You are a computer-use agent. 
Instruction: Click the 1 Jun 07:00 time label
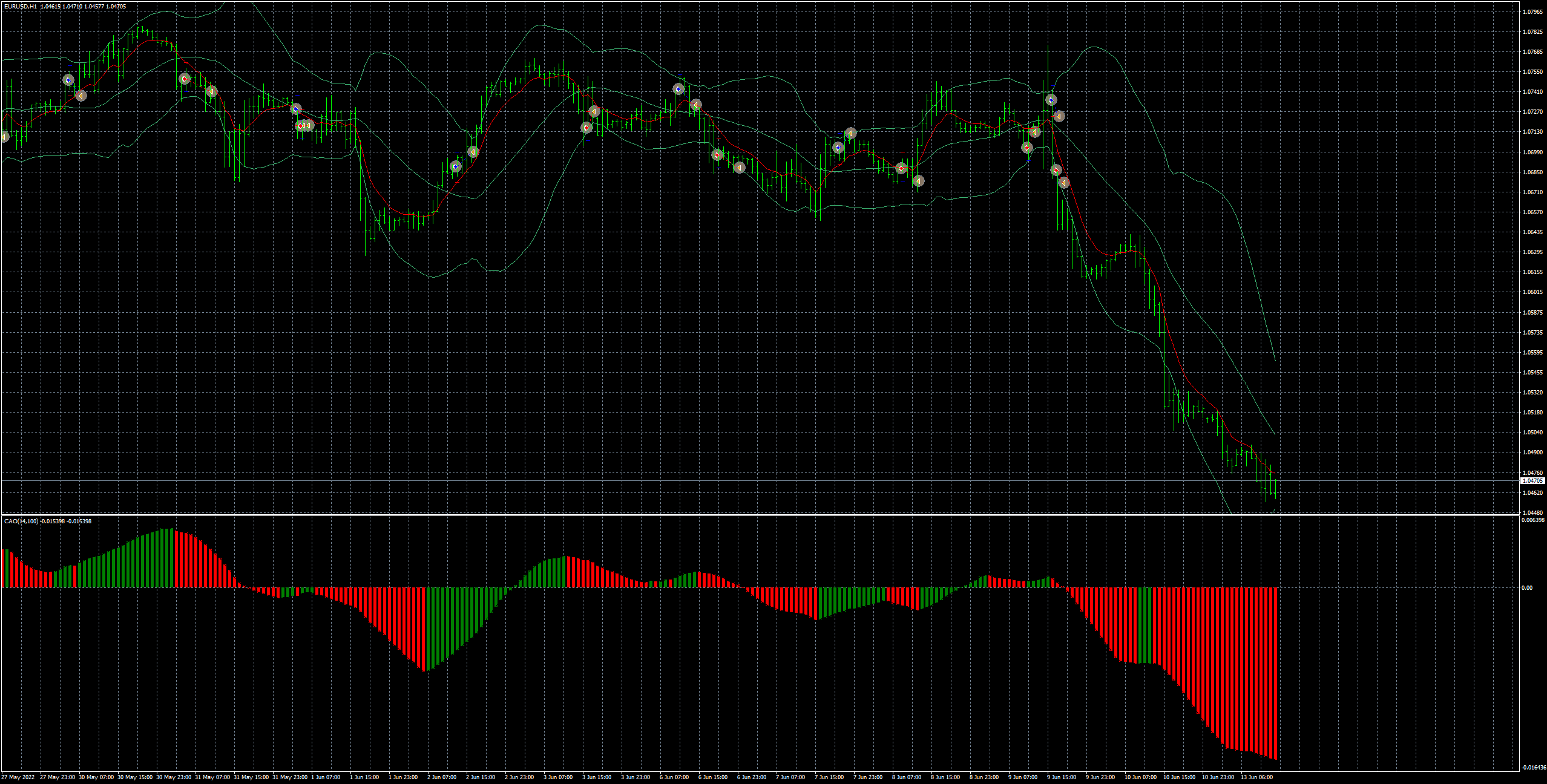coord(326,777)
